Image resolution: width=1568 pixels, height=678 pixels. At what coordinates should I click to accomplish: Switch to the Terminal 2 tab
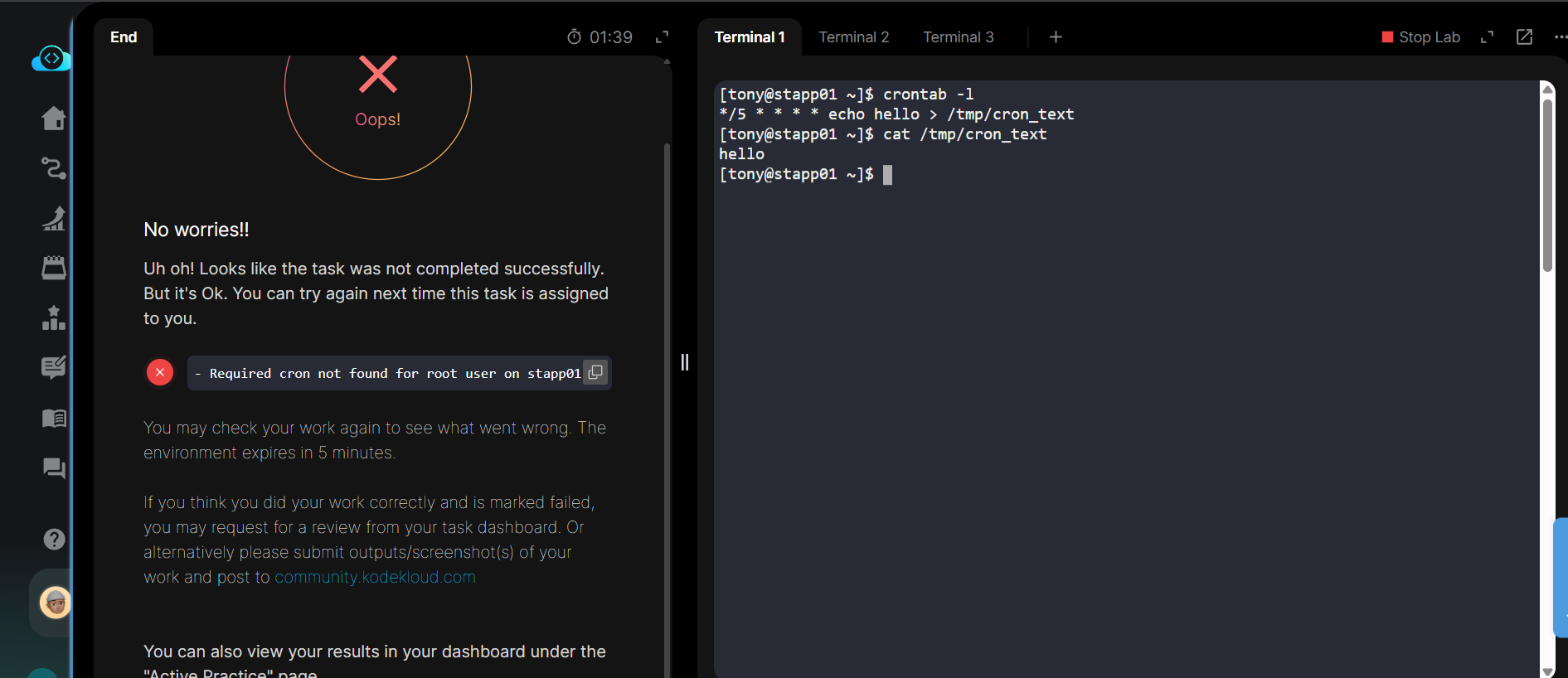[x=853, y=37]
